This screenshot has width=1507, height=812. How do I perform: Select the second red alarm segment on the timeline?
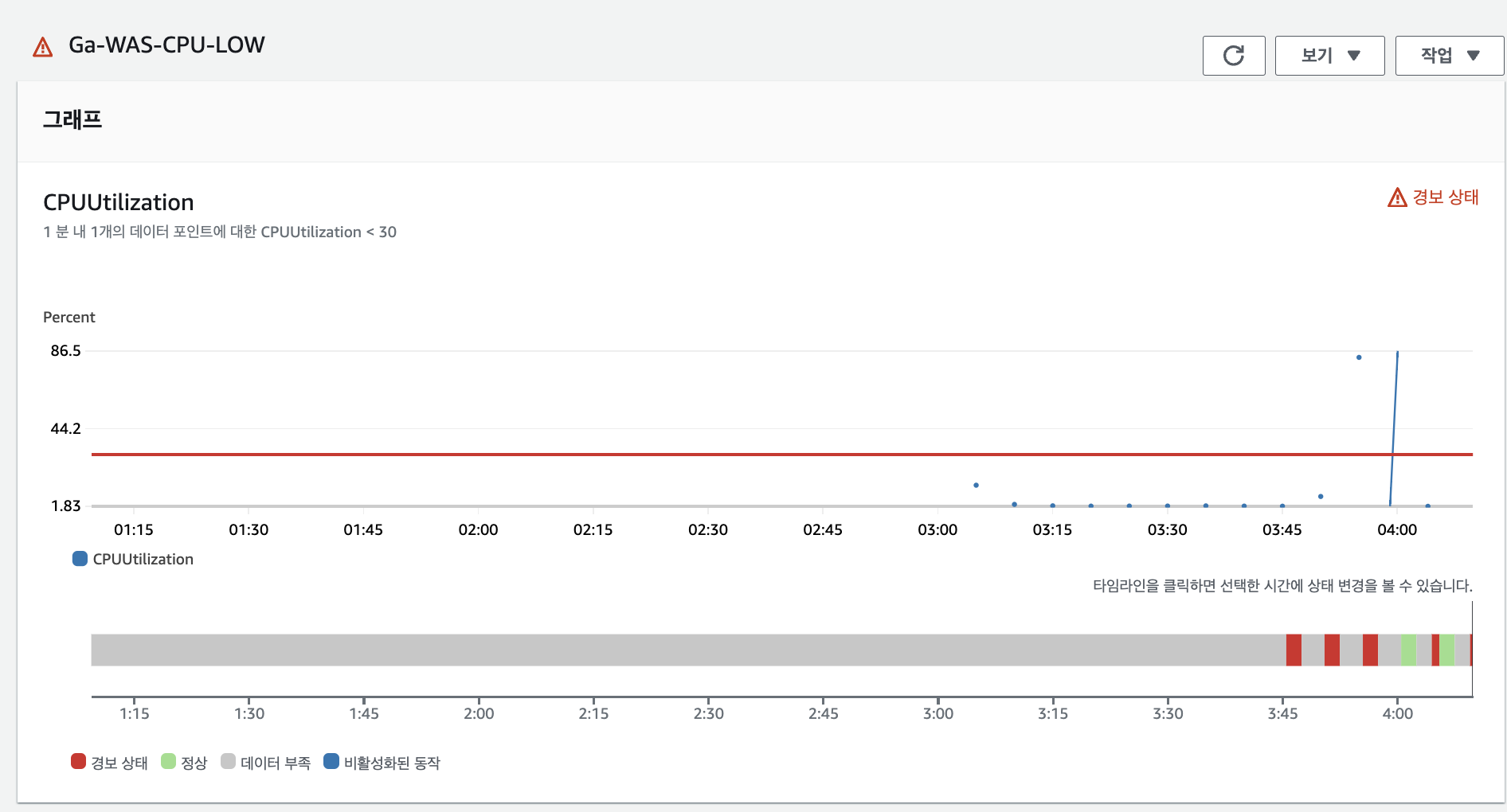pos(1332,650)
